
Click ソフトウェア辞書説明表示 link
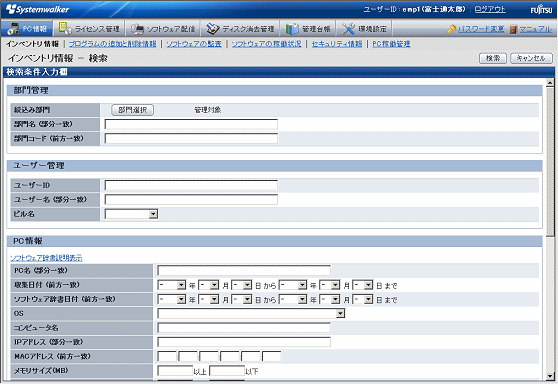[46, 258]
